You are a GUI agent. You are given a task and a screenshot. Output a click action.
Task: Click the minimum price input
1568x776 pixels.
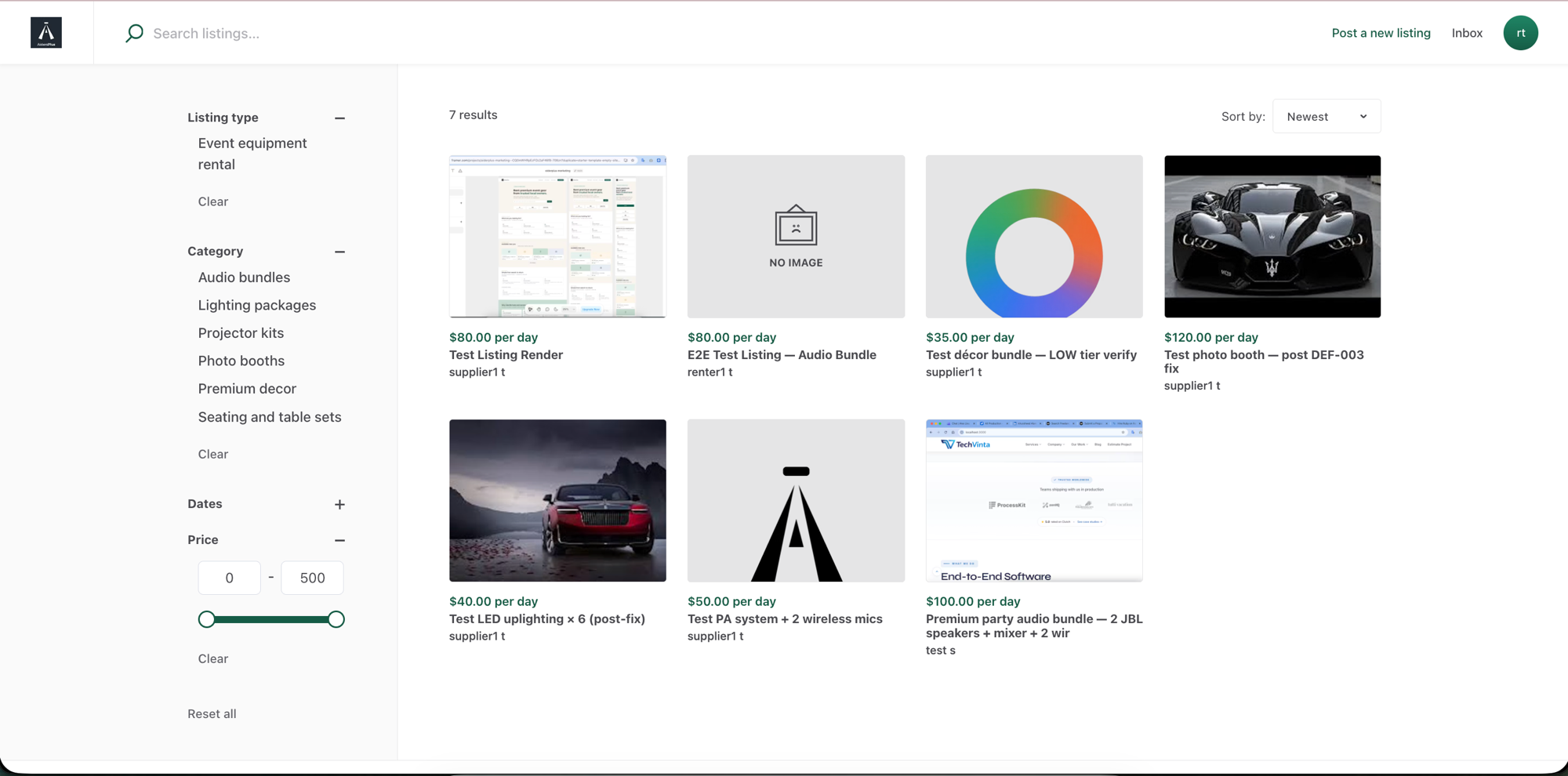229,578
